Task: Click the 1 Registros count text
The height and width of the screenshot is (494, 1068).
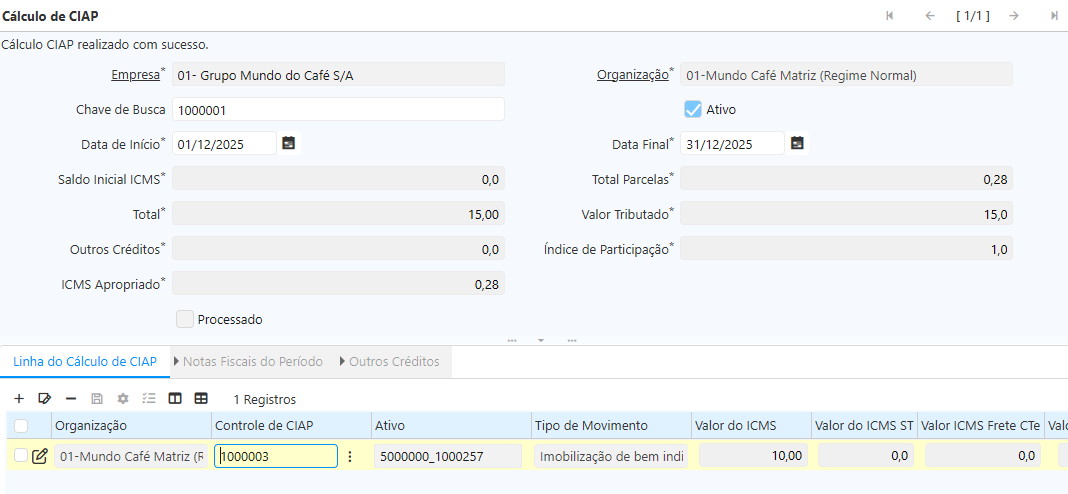Action: coord(264,399)
